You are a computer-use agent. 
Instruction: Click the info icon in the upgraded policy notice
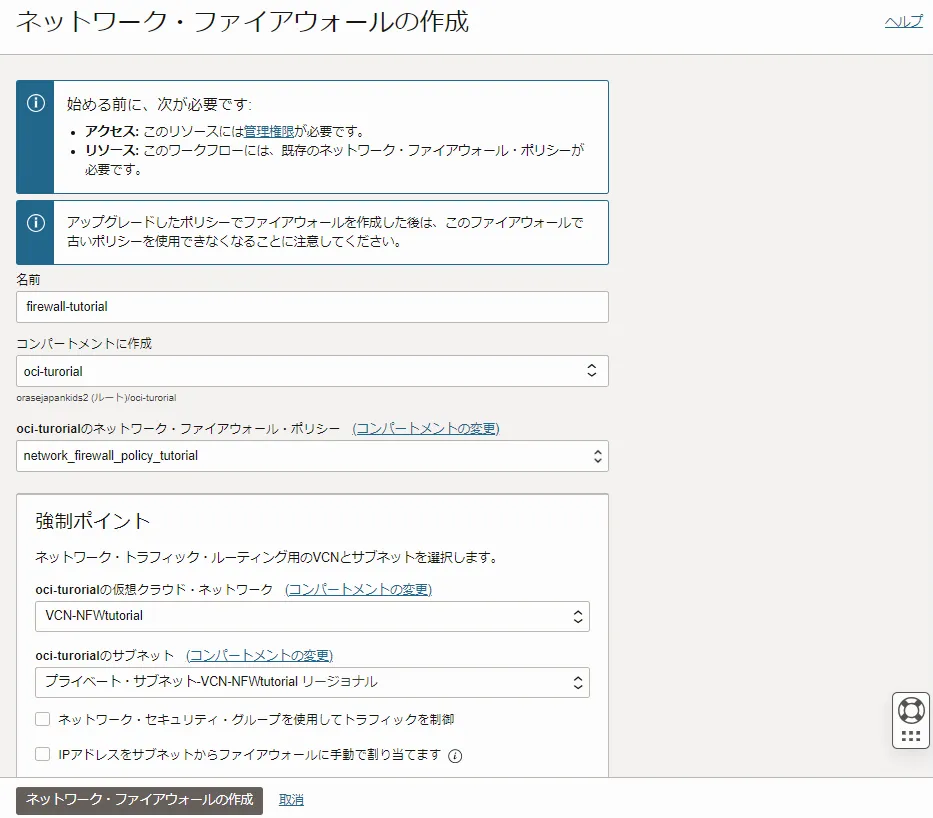coord(35,223)
